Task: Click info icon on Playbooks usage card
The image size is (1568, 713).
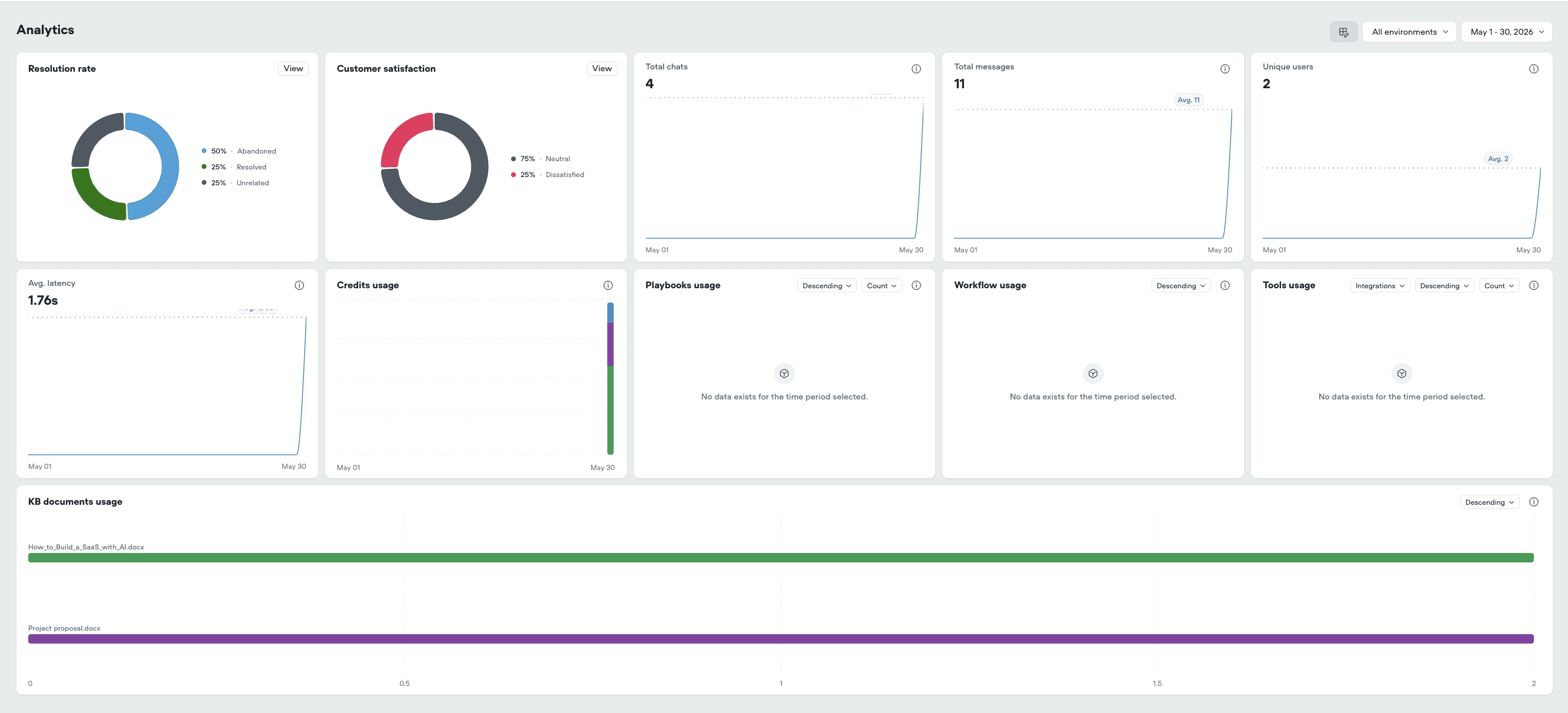Action: point(916,285)
